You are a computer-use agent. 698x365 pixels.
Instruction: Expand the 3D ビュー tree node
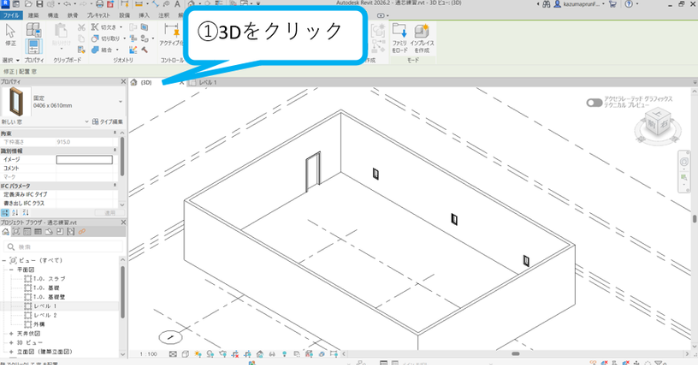pos(12,343)
